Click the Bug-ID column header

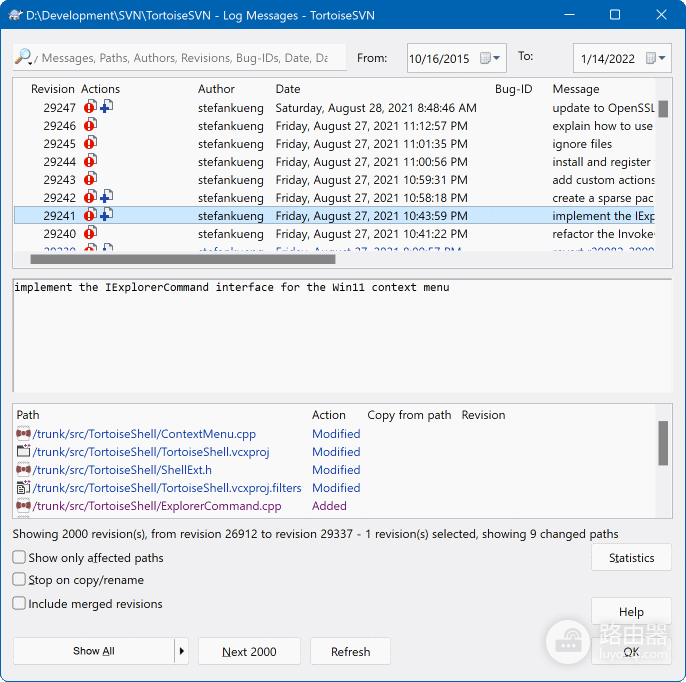point(513,89)
